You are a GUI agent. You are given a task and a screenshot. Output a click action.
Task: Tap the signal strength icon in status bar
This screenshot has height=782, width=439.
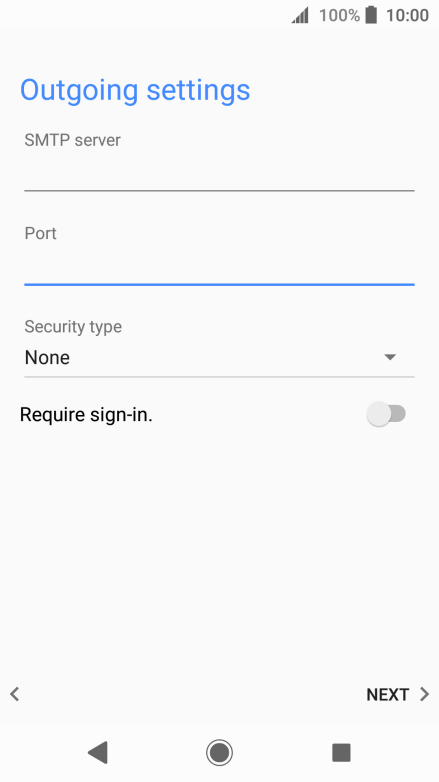click(300, 15)
